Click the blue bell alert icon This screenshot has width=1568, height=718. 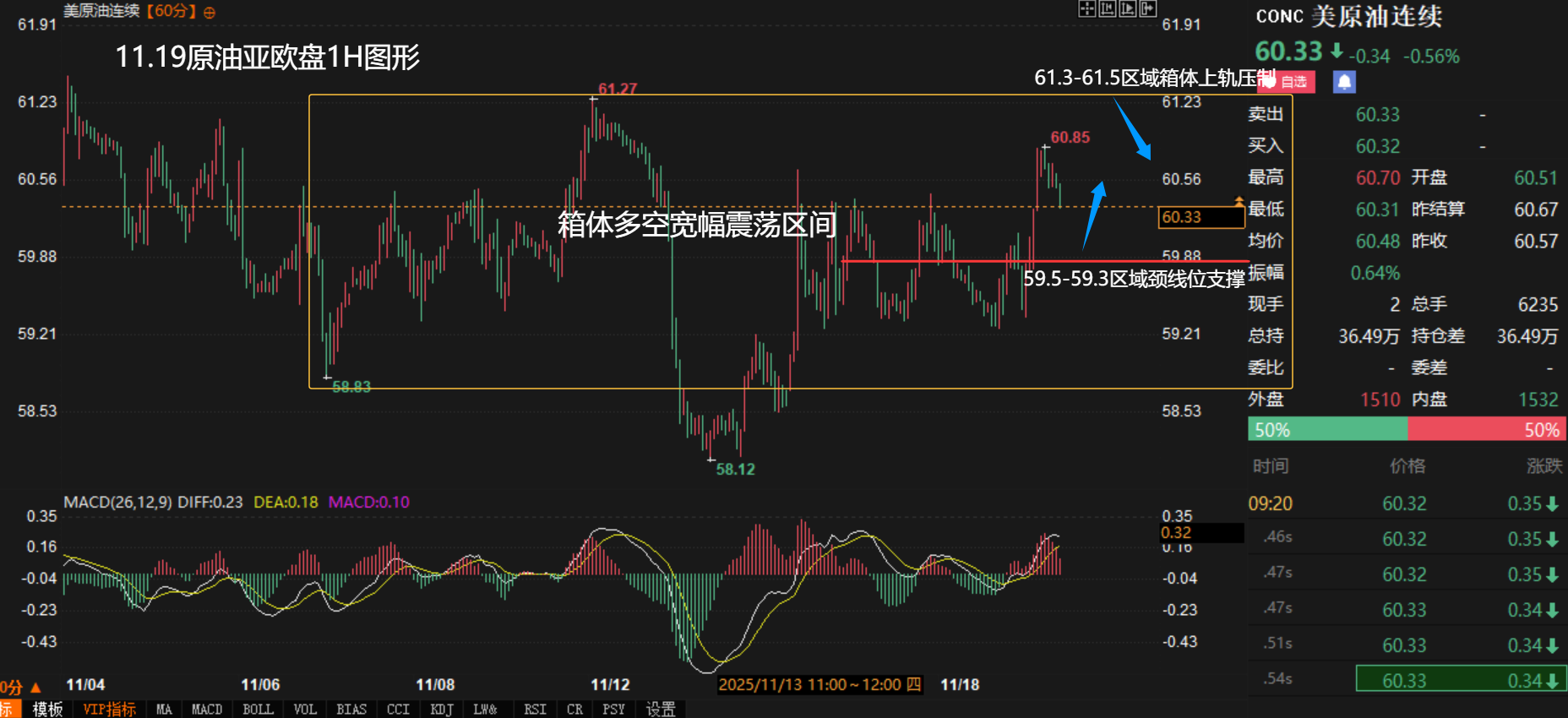(x=1344, y=82)
